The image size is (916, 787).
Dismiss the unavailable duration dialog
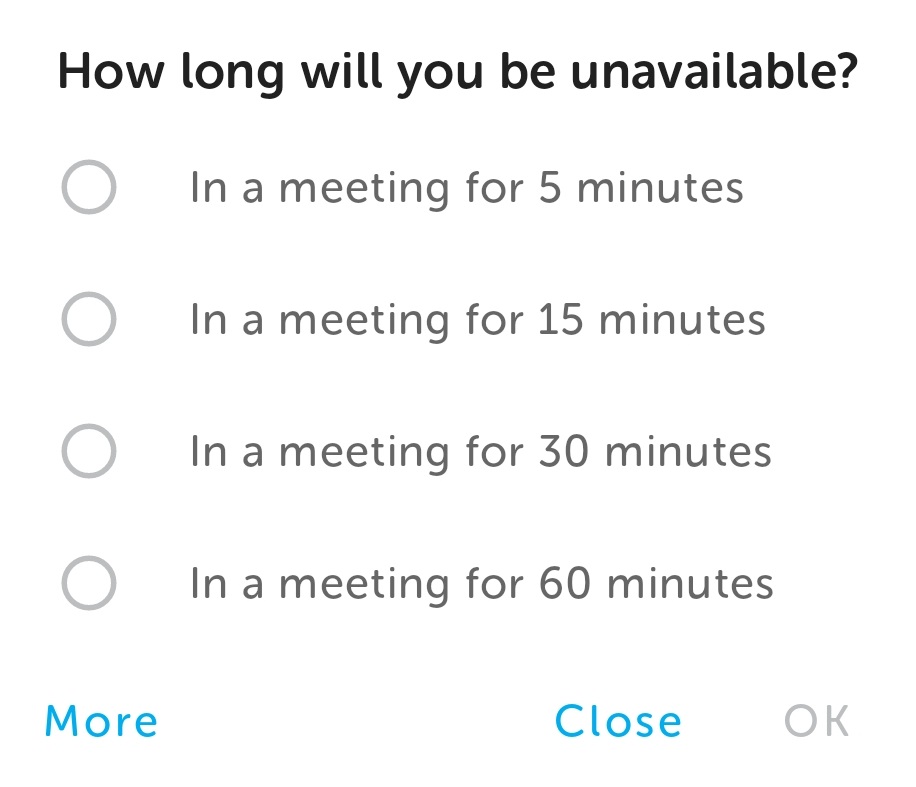point(618,721)
